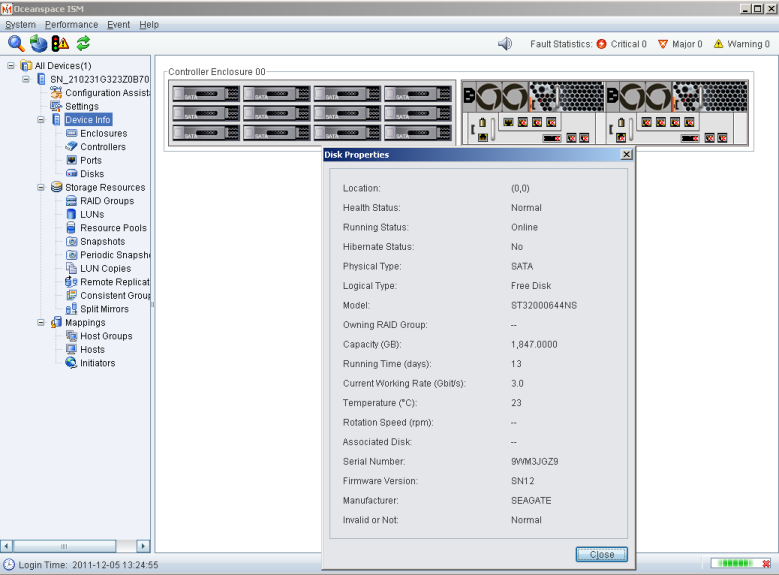779x575 pixels.
Task: Click the green Refresh arrows icon
Action: (x=83, y=43)
